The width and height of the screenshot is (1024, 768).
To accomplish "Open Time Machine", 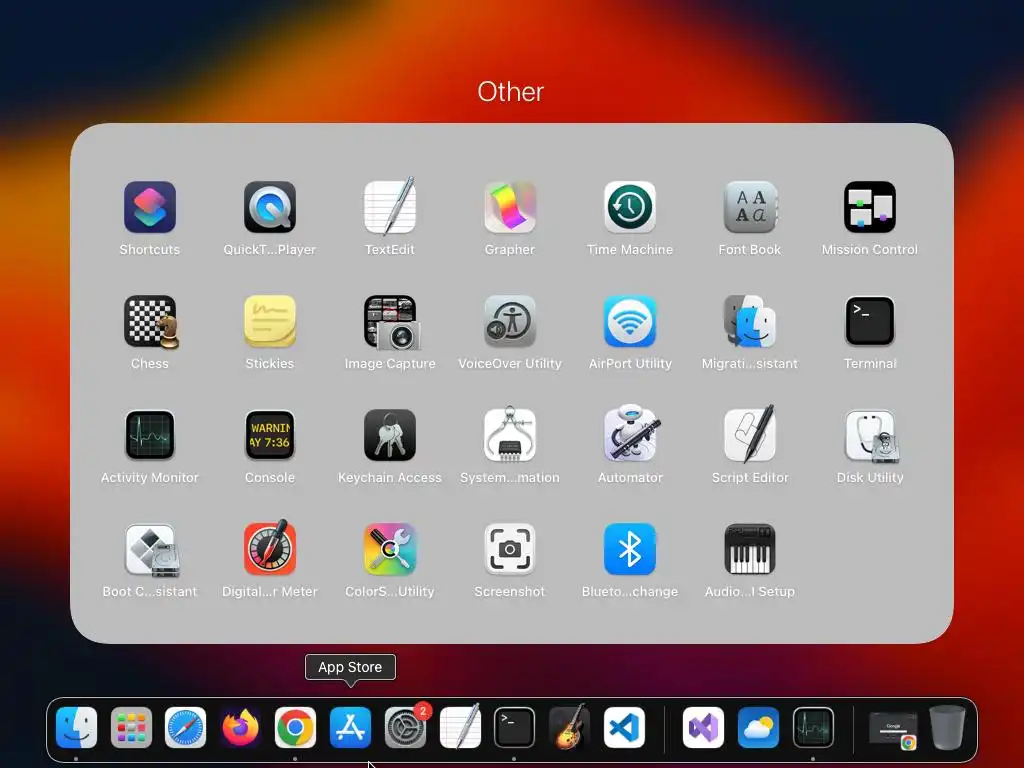I will (x=630, y=207).
